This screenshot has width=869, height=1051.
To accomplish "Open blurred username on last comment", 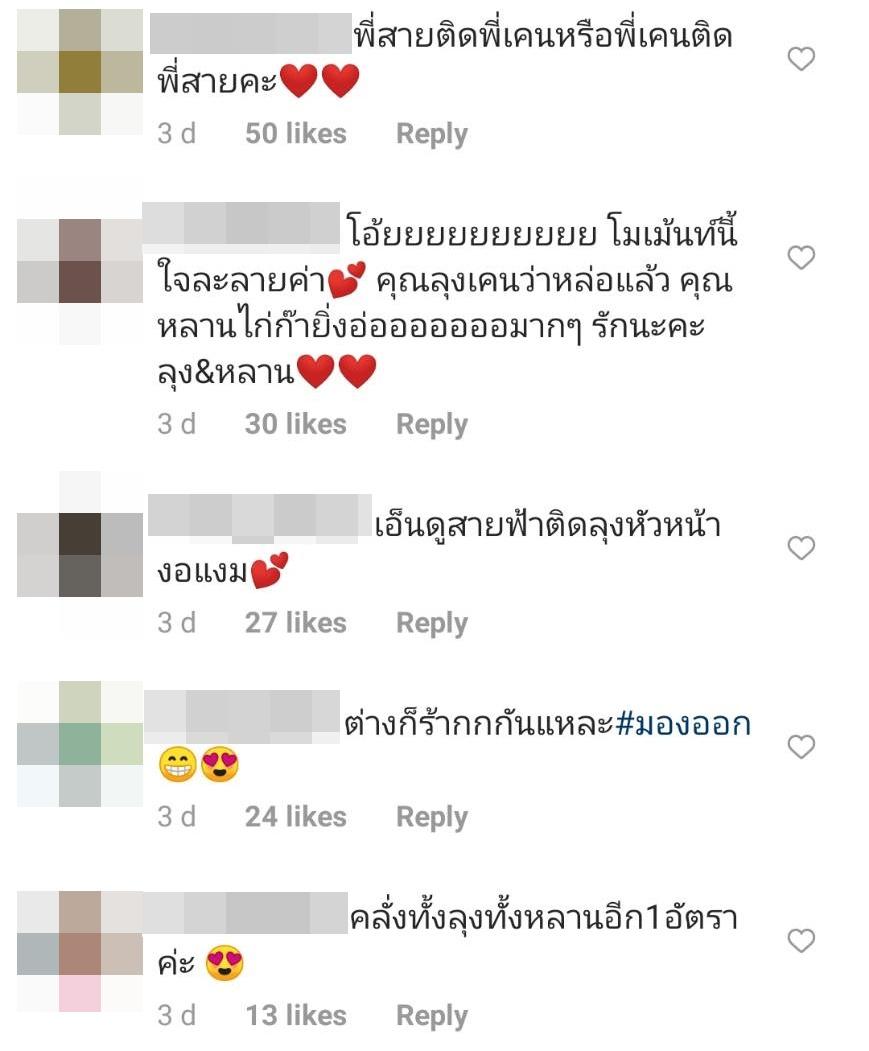I will [x=245, y=913].
